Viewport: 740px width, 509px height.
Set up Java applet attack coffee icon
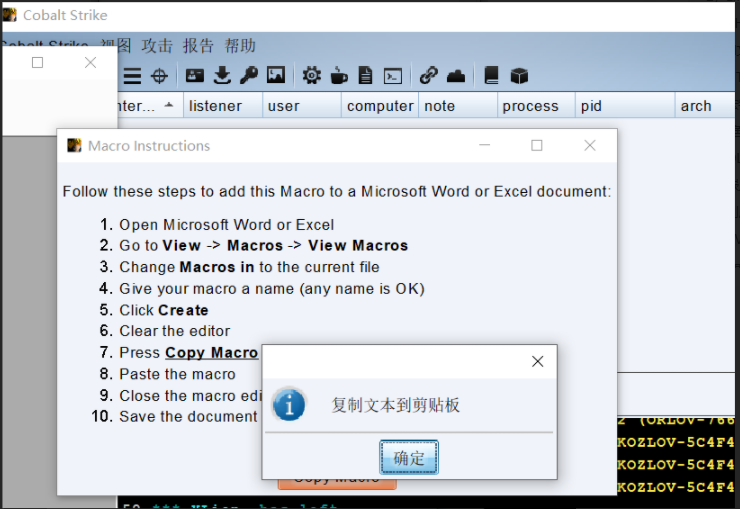pos(339,75)
